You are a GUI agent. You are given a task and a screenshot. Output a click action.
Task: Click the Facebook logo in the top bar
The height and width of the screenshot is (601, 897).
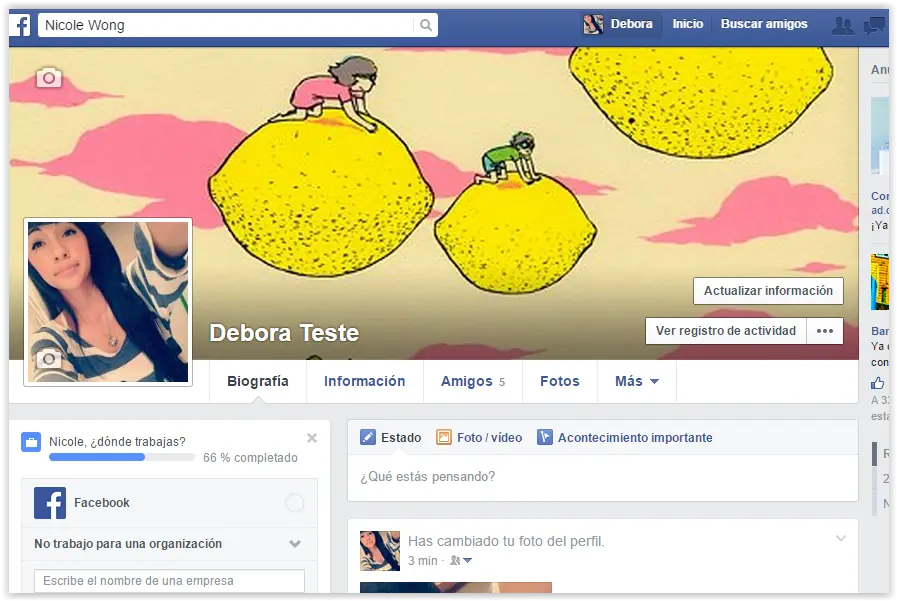[20, 25]
